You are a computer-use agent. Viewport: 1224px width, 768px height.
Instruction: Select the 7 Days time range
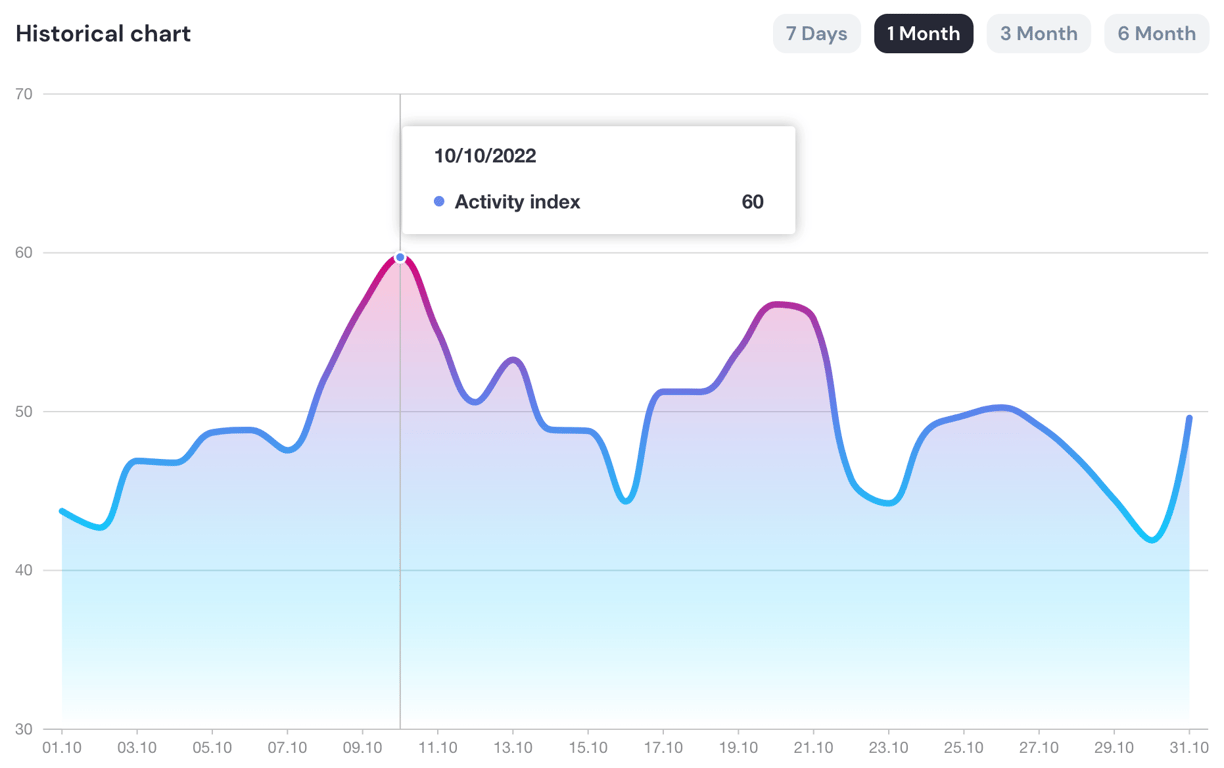817,33
